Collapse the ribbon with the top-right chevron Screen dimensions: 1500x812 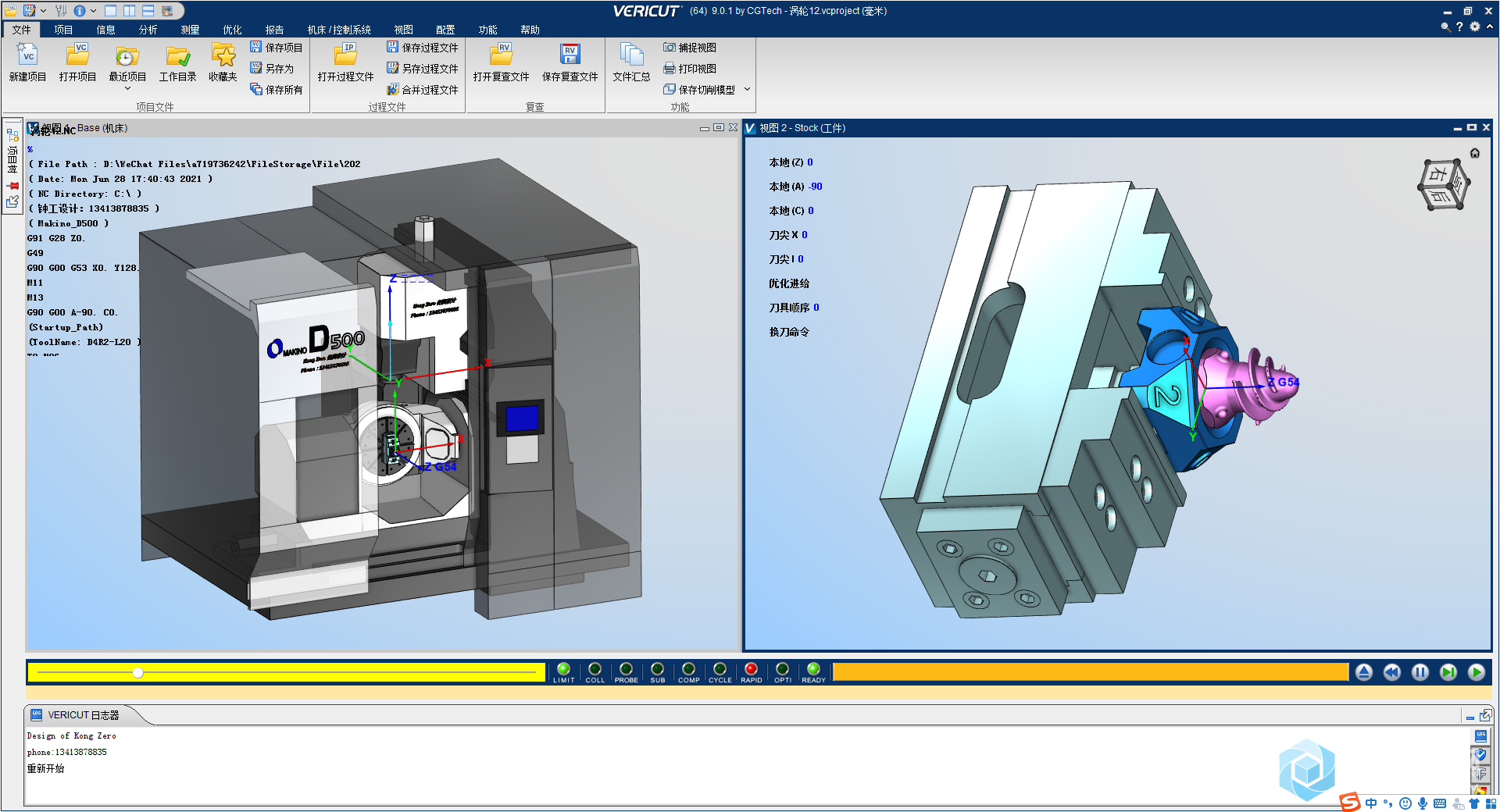pos(1490,26)
